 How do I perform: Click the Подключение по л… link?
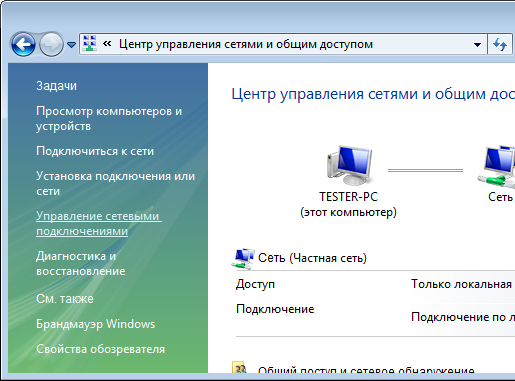(x=463, y=317)
